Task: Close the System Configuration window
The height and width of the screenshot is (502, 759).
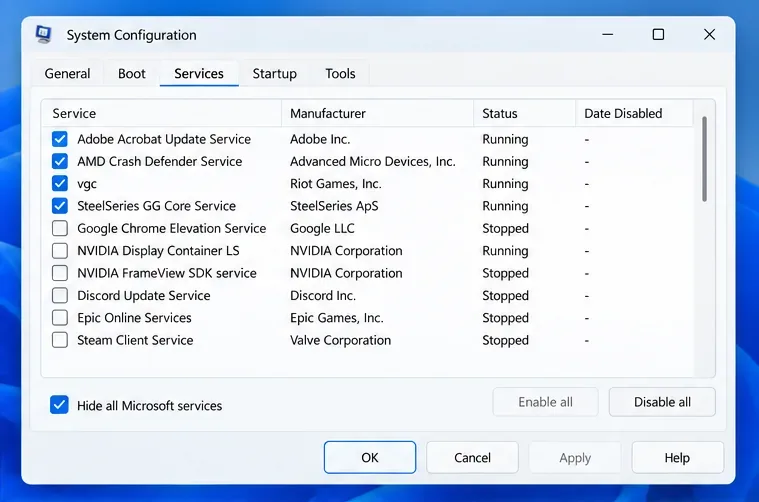Action: 709,34
